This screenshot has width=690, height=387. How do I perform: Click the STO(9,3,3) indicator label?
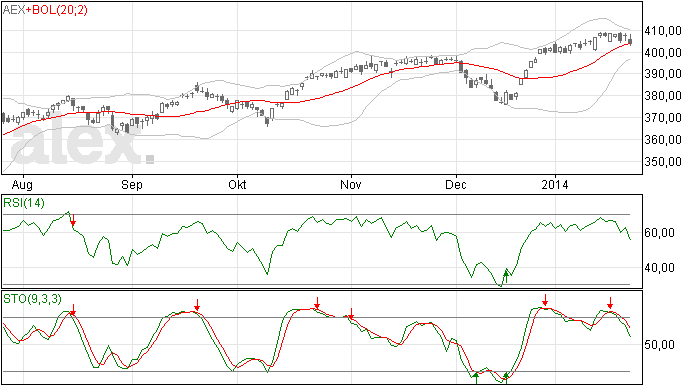(32, 299)
